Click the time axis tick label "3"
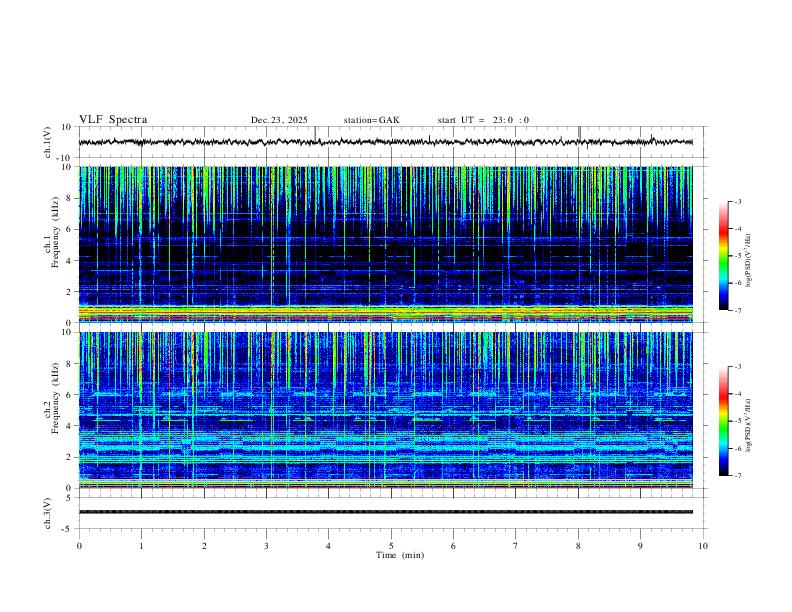 tap(266, 546)
